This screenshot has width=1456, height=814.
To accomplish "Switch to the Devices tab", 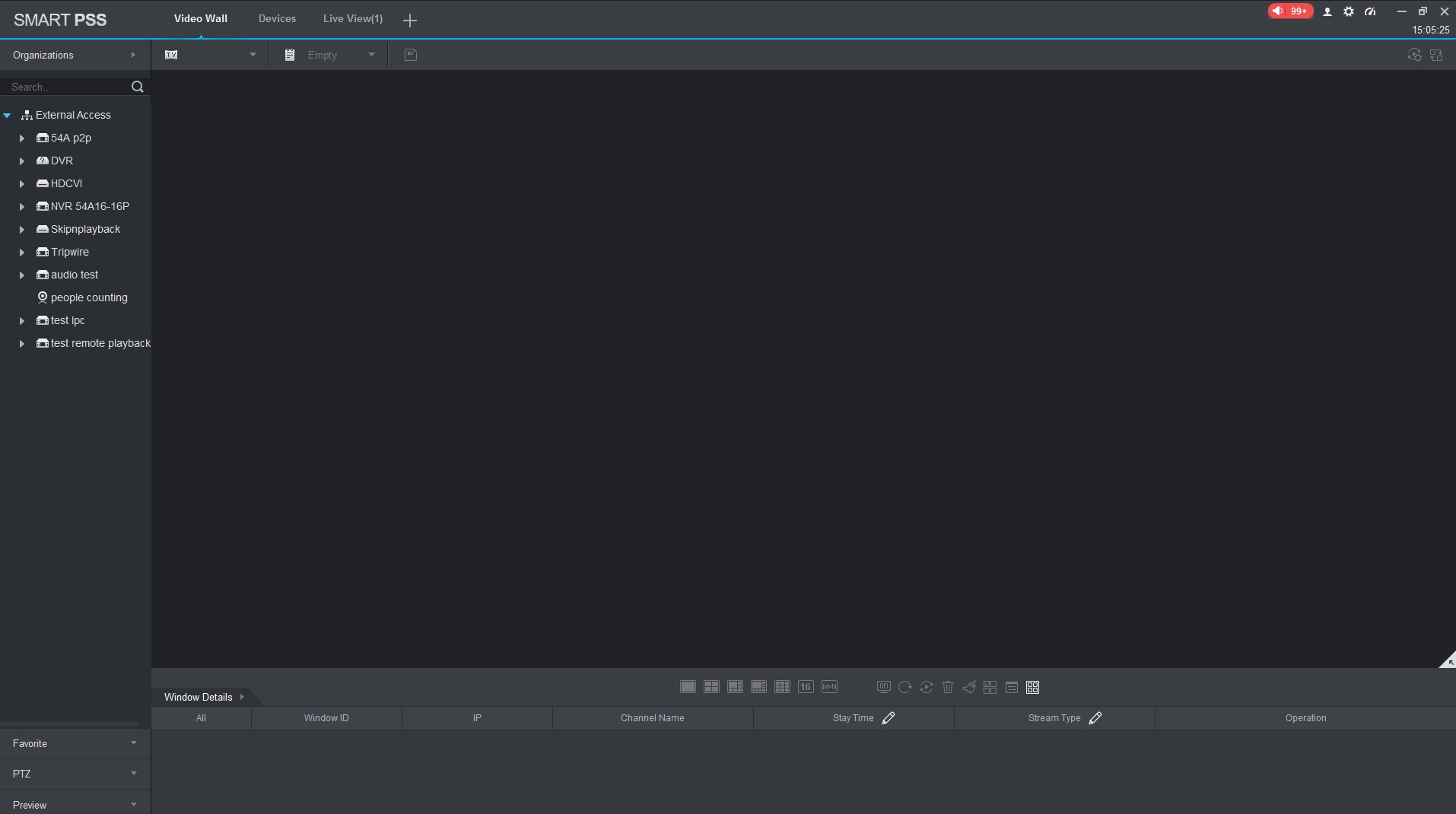I will [277, 19].
